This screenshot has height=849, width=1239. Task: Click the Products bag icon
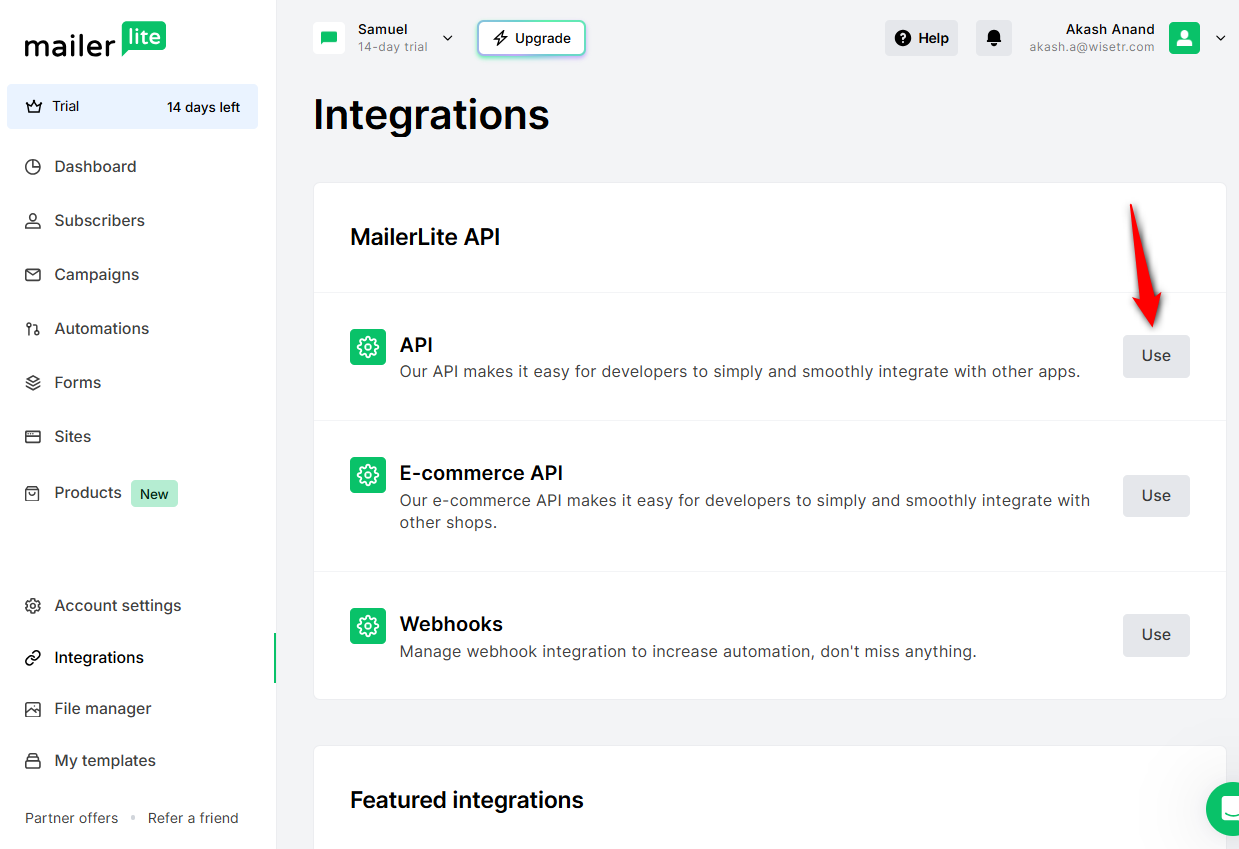(33, 493)
